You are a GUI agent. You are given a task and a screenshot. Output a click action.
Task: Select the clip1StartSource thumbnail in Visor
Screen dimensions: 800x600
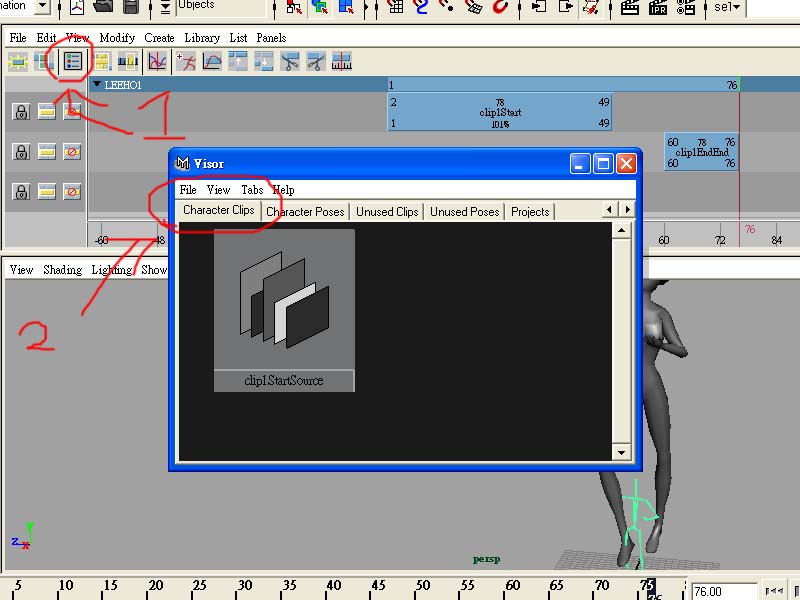point(284,310)
